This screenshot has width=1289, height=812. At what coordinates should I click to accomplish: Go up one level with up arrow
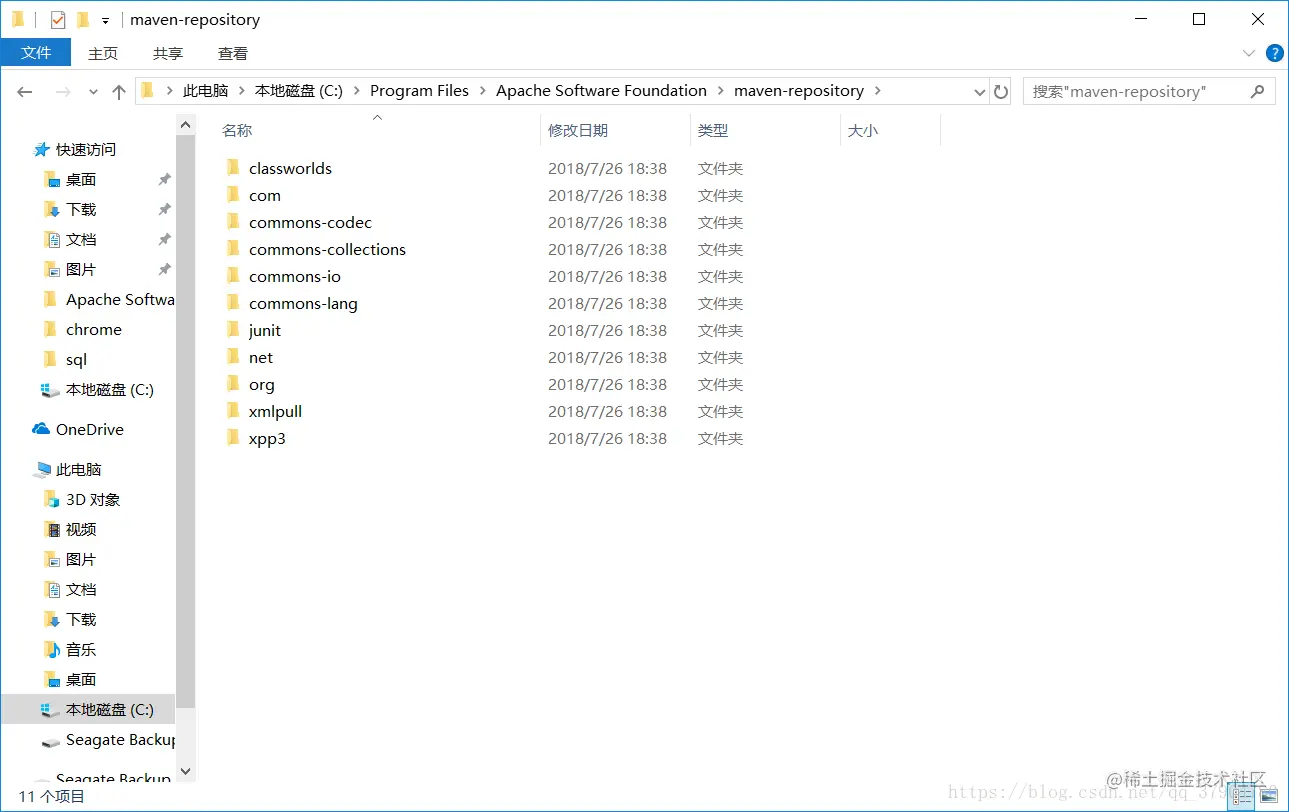[x=119, y=91]
